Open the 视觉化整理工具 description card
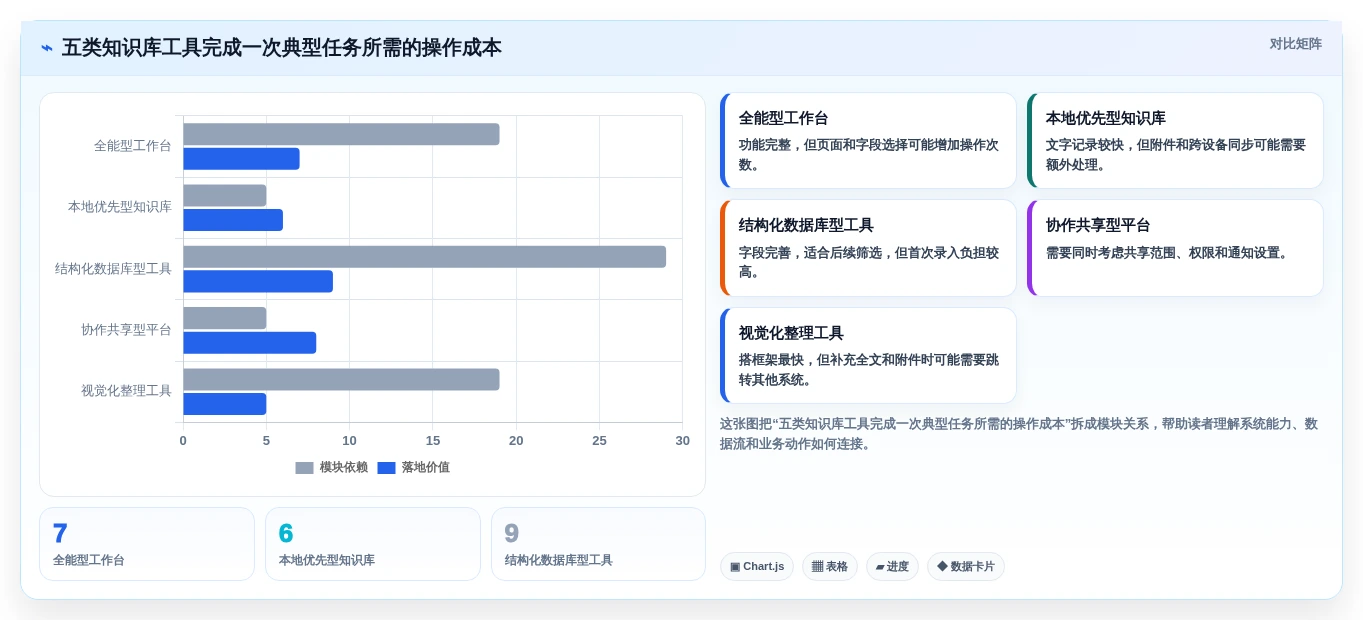 (x=868, y=355)
